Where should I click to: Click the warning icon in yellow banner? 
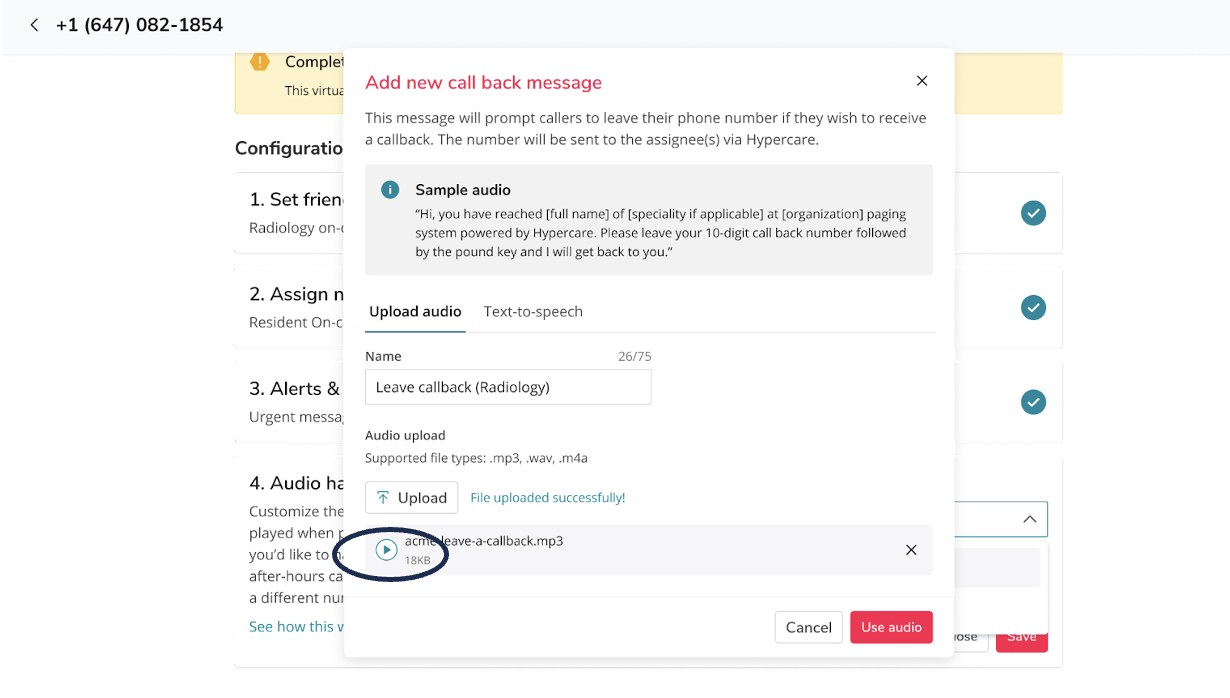[260, 62]
